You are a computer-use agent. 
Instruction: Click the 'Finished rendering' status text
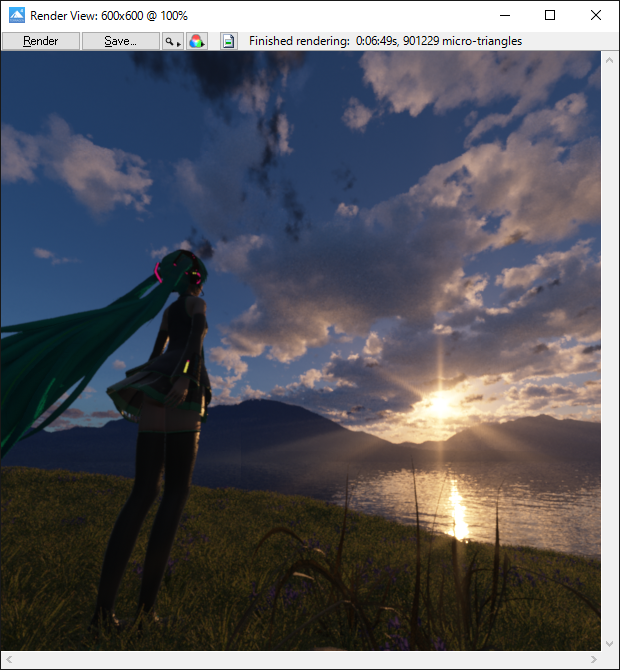[x=385, y=41]
